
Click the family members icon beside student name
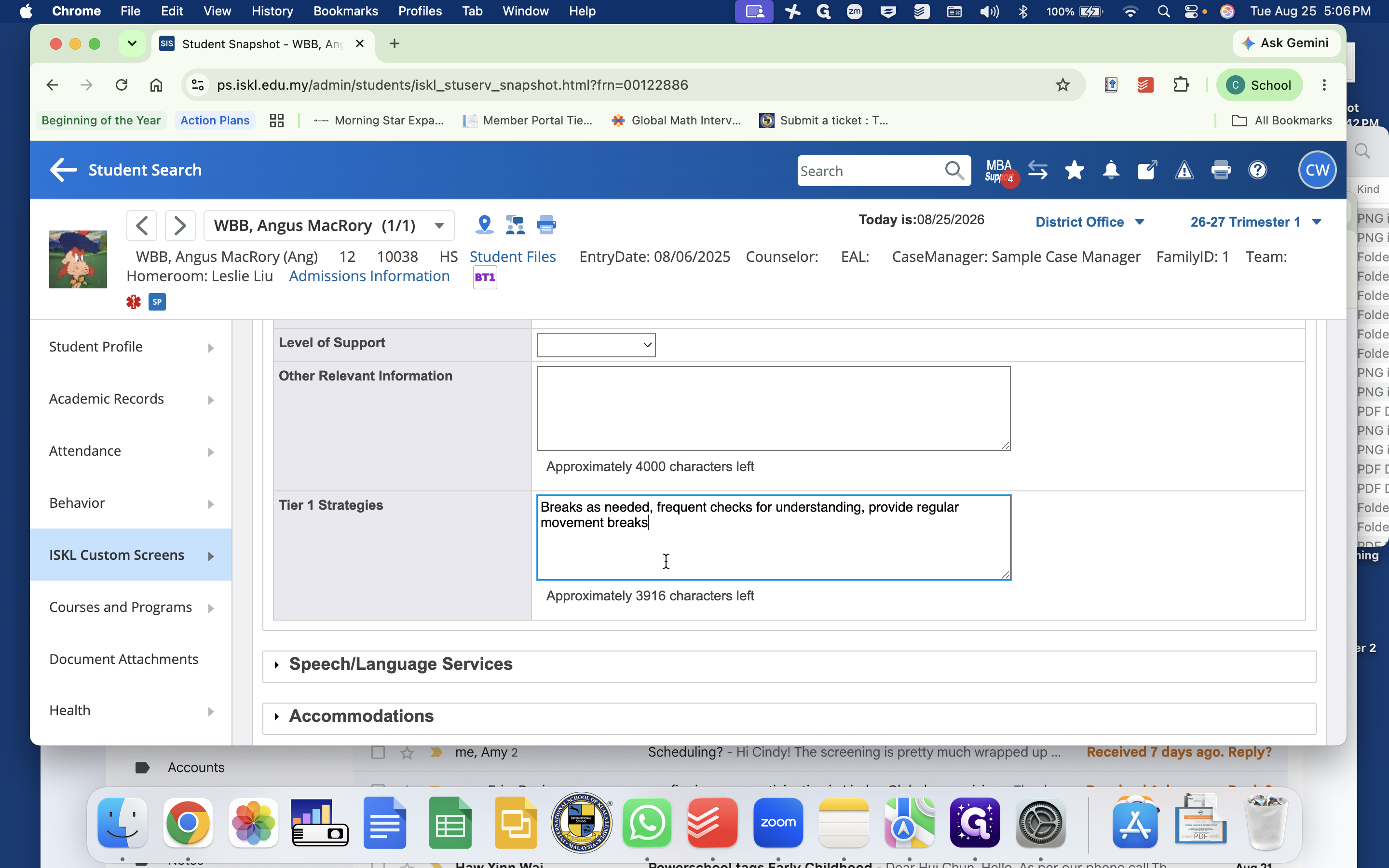tap(515, 224)
